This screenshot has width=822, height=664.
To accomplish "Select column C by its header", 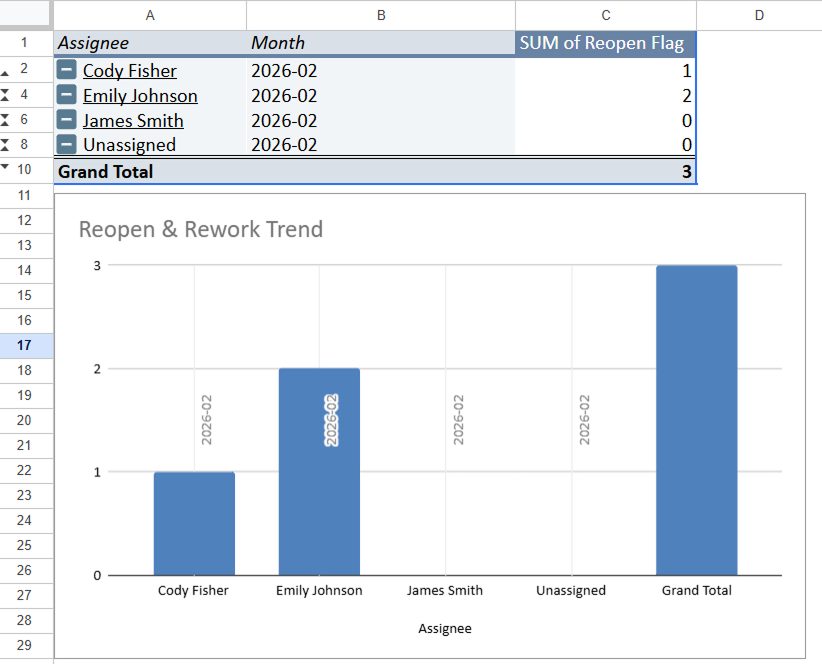I will (x=605, y=15).
